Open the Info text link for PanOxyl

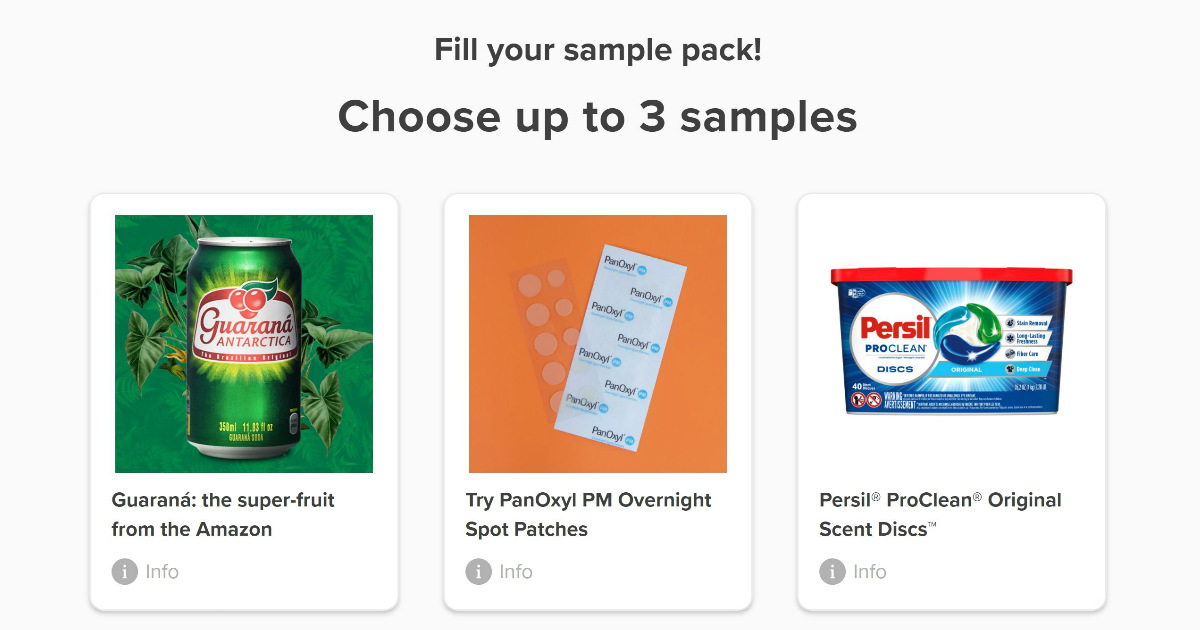click(516, 572)
